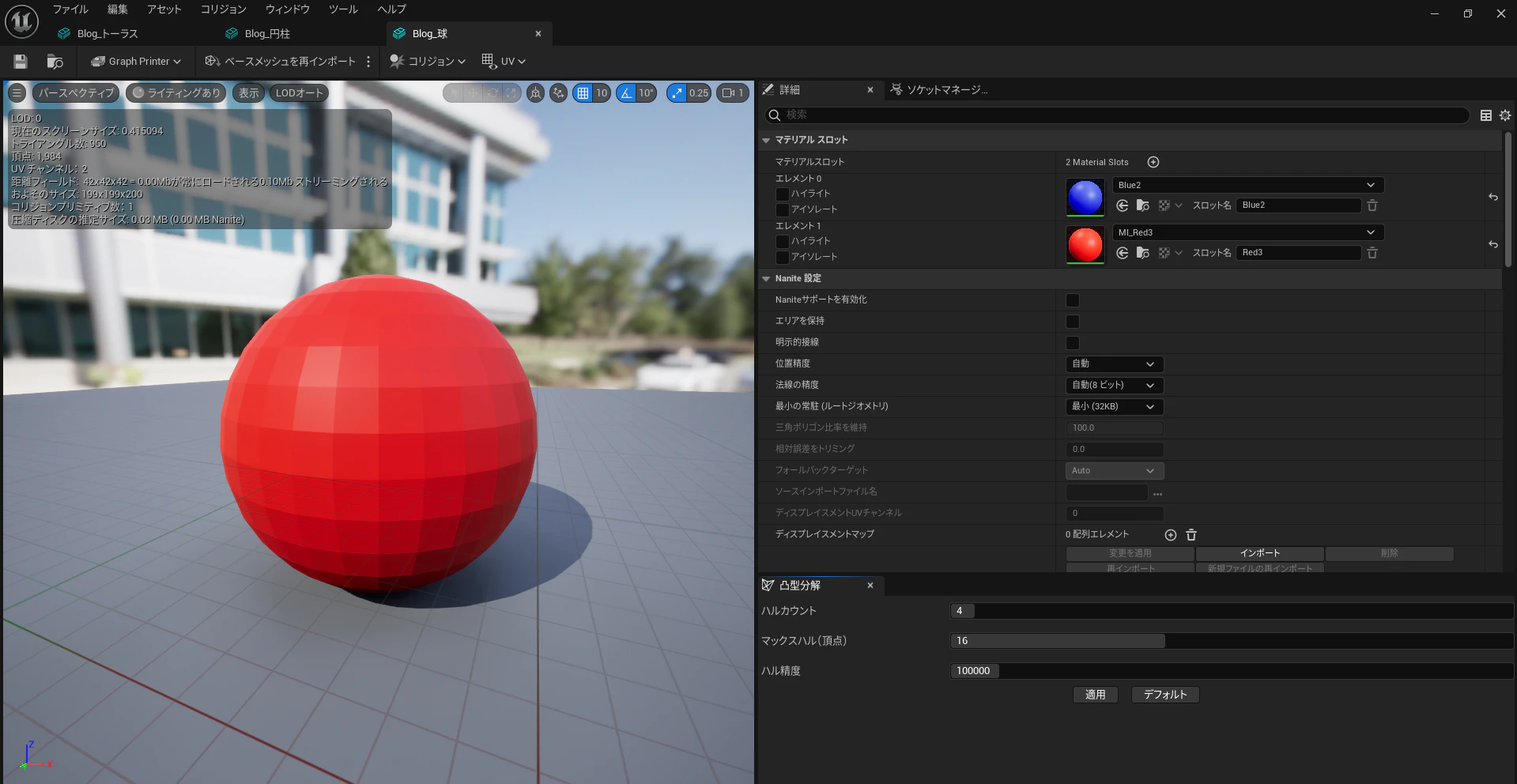The image size is (1517, 784).
Task: Open the details property matrix grid icon
Action: (1486, 115)
